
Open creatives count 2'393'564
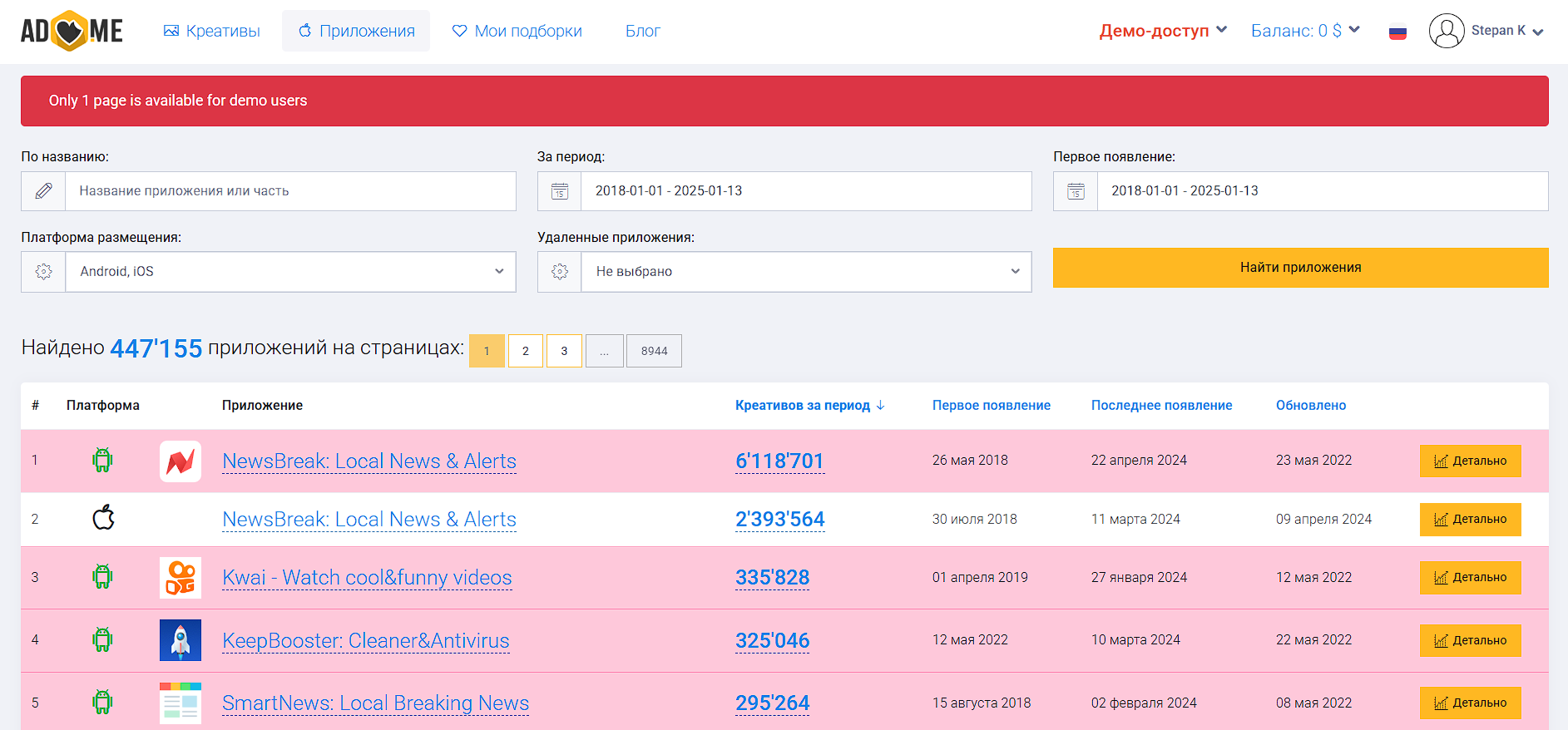(779, 520)
